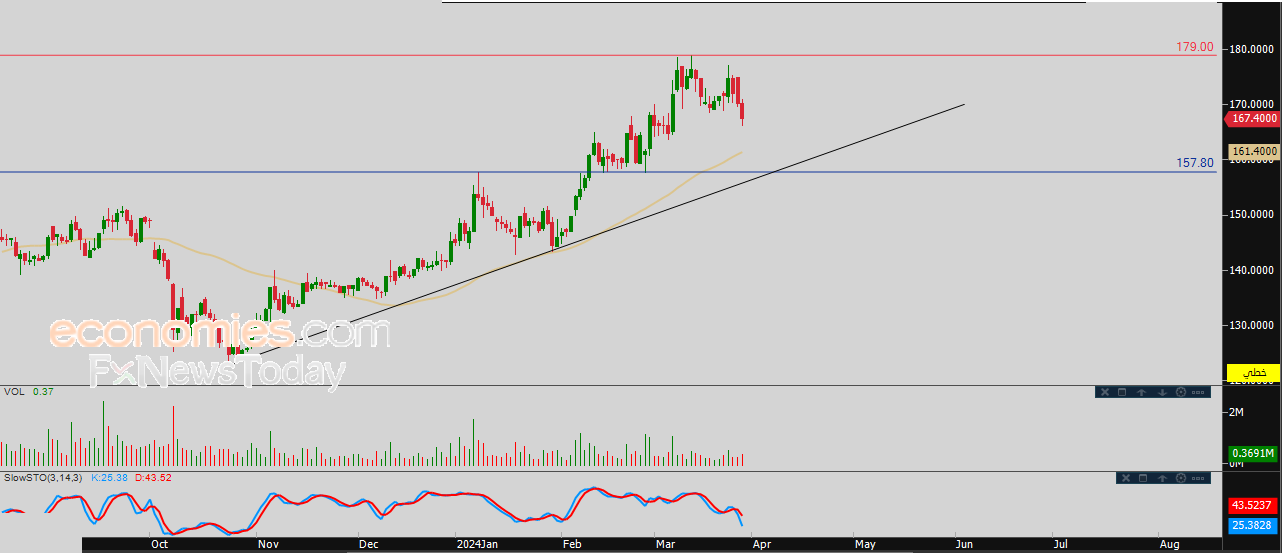Close the SlowSTO indicator panel
This screenshot has height=553, width=1282.
pyautogui.click(x=1126, y=478)
